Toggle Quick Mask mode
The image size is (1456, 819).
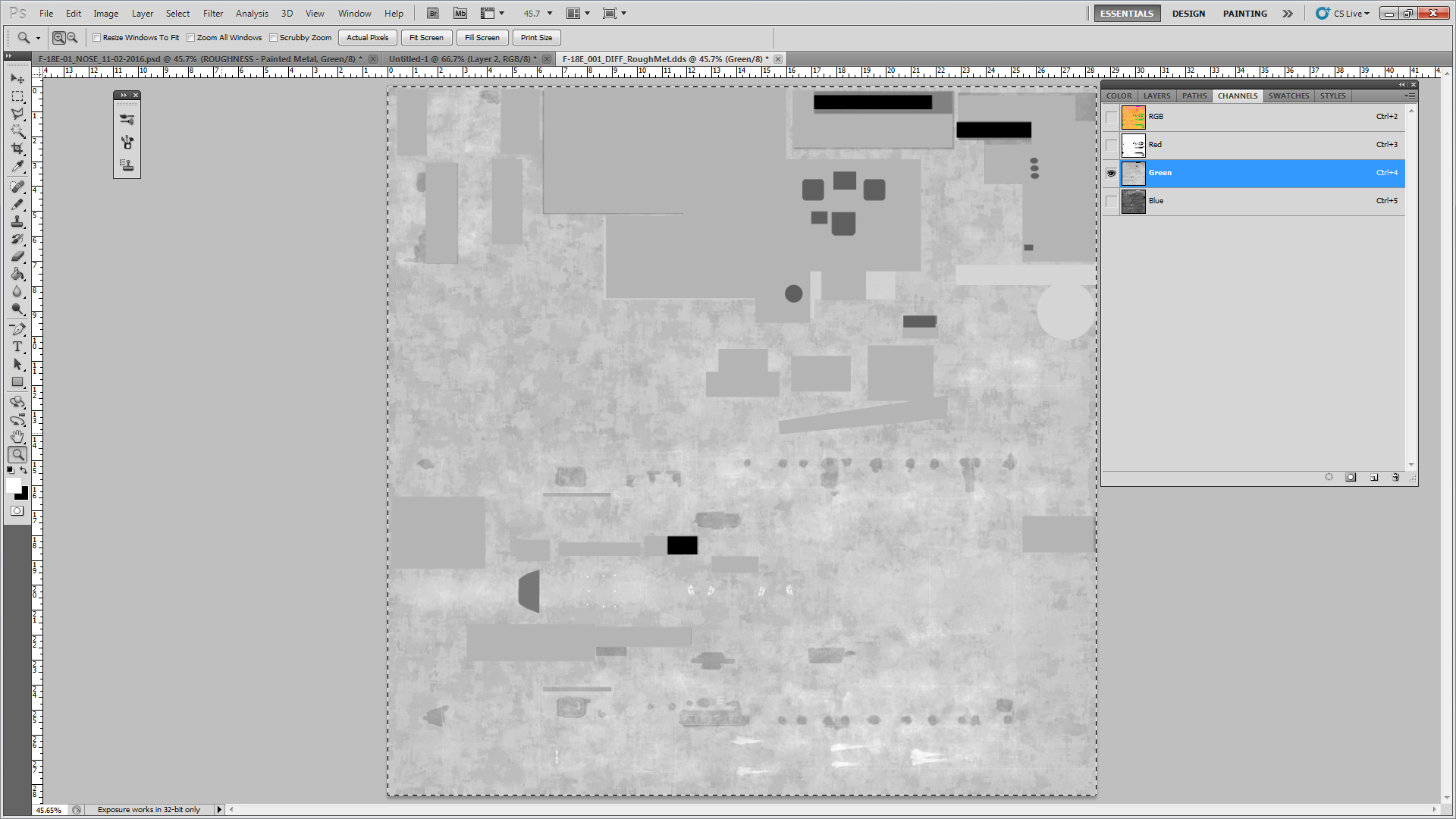[x=17, y=511]
